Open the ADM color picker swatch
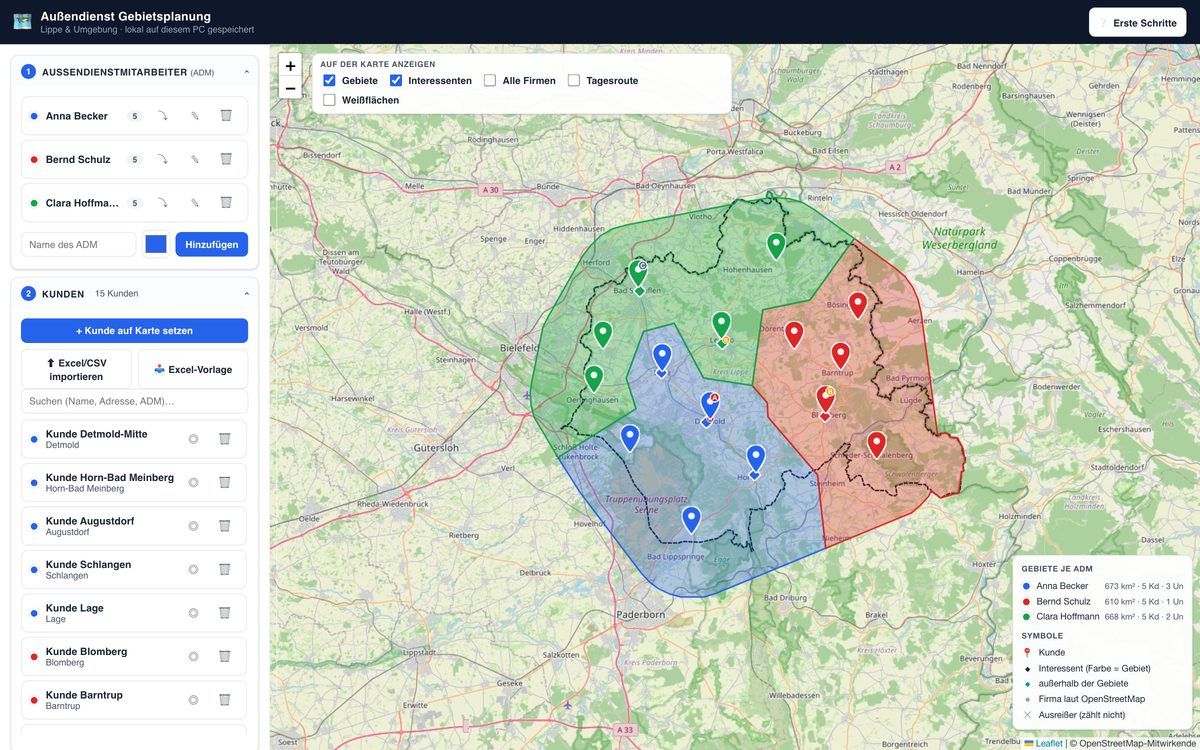 coord(156,244)
